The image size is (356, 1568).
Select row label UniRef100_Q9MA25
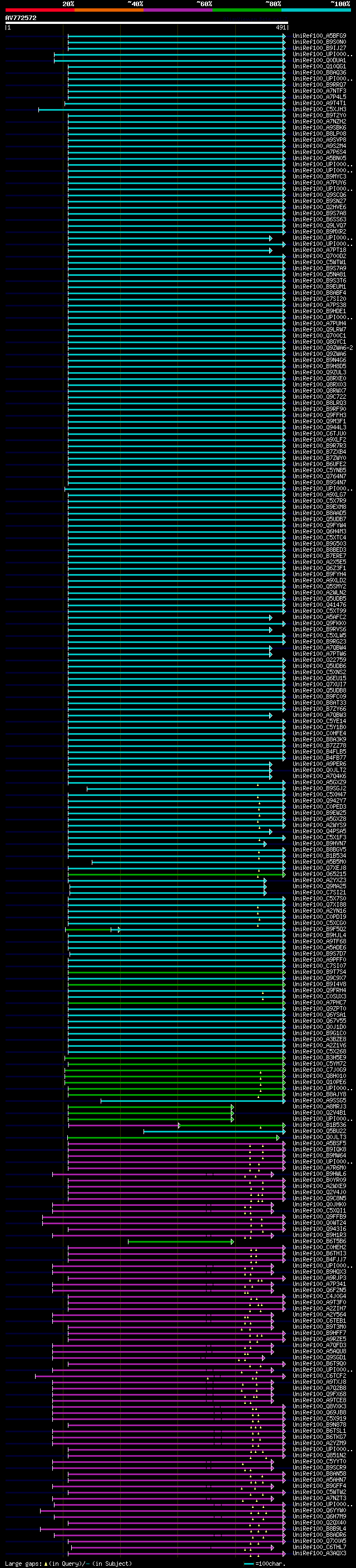319,886
